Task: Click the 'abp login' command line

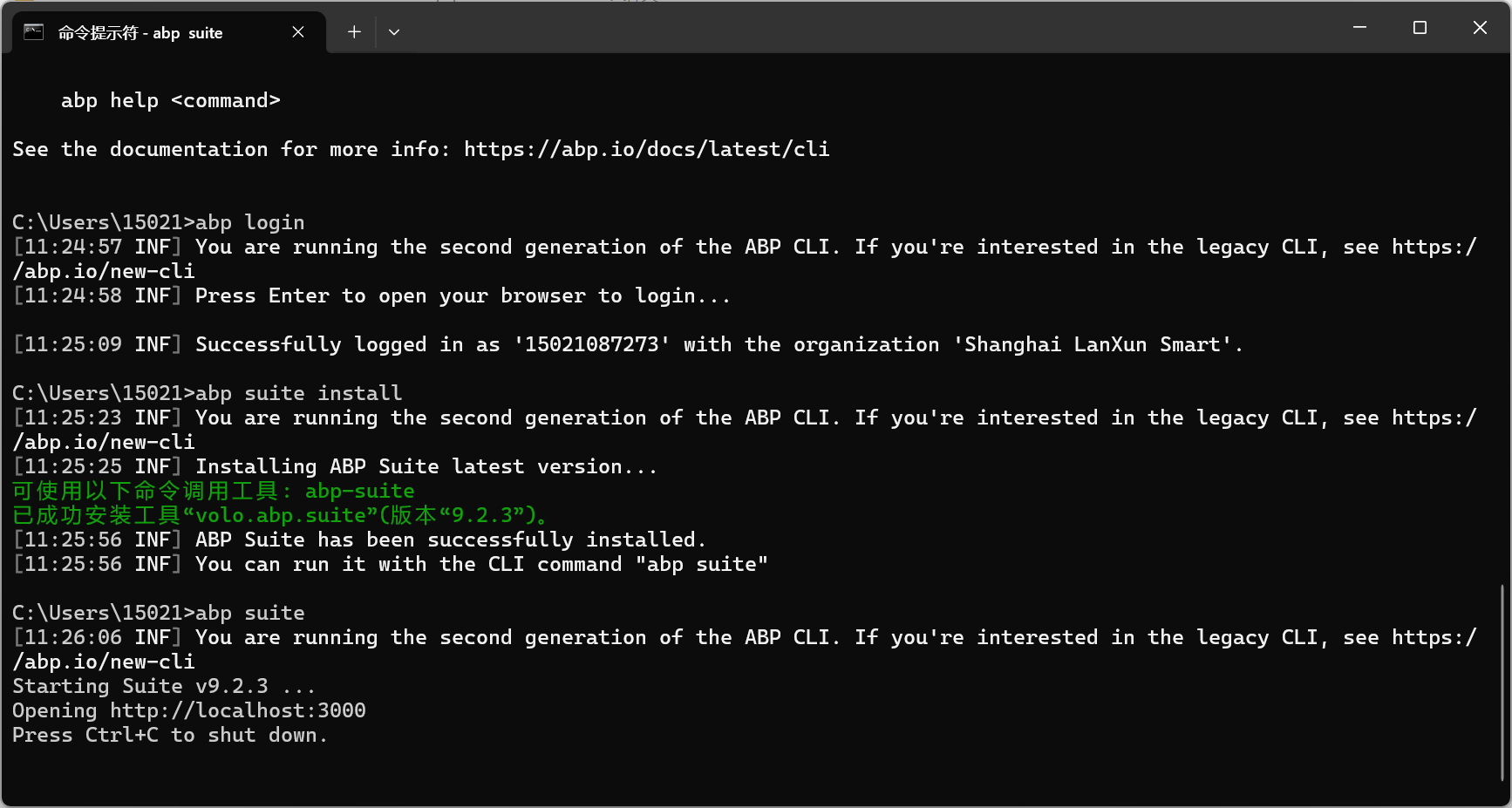Action: click(158, 222)
